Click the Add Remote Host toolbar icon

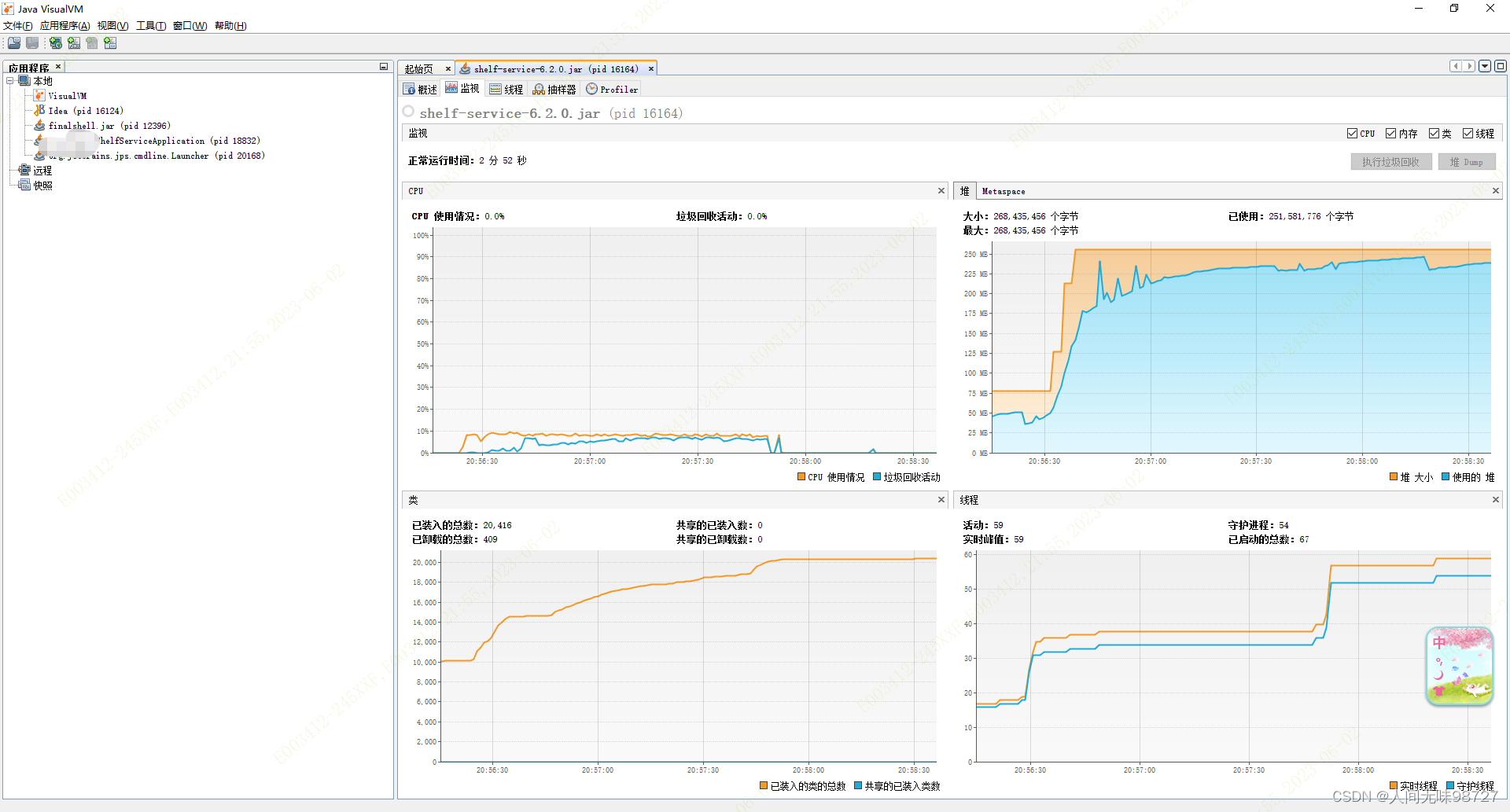tap(56, 43)
